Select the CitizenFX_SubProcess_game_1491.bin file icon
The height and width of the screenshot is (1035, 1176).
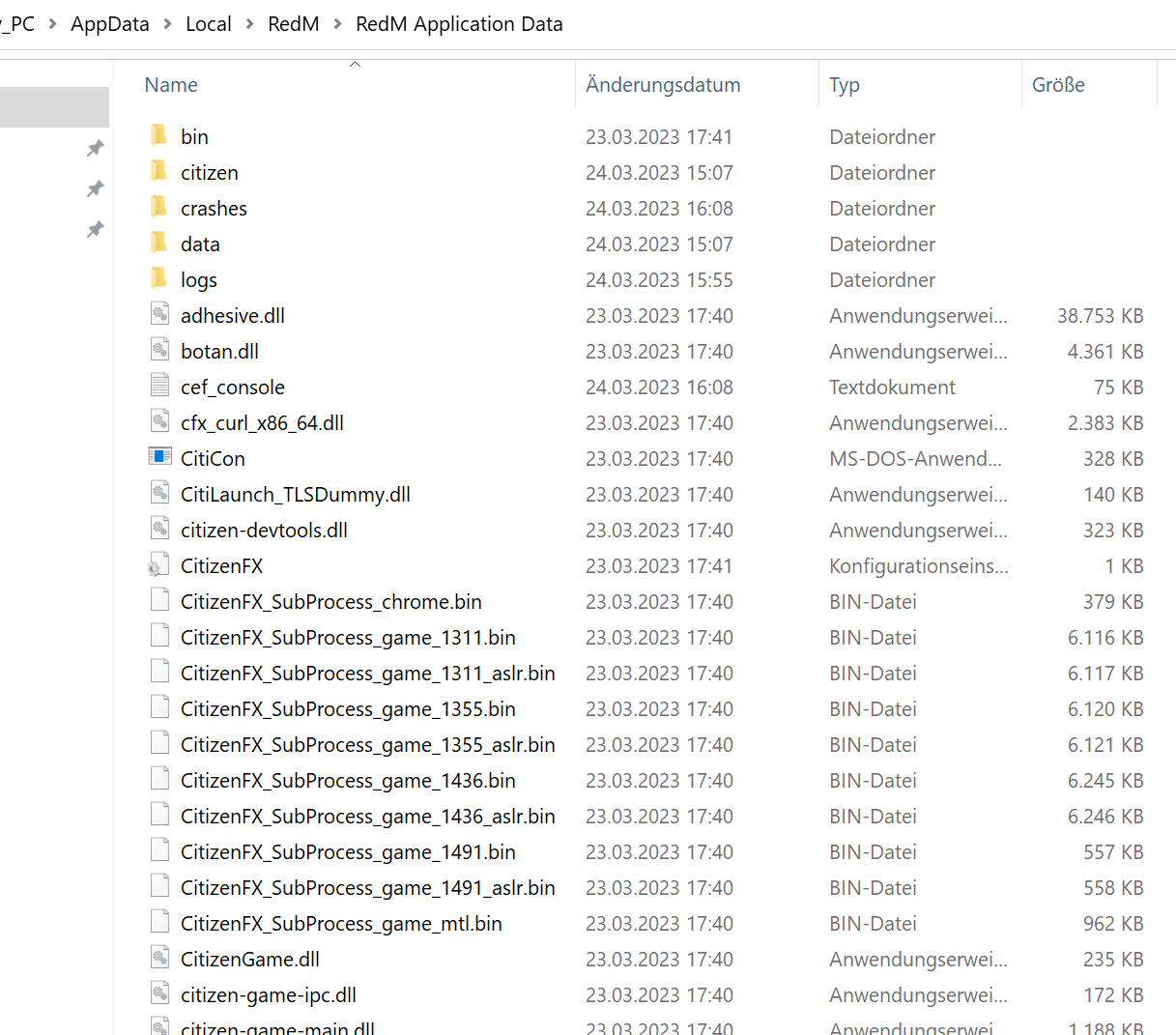[159, 850]
